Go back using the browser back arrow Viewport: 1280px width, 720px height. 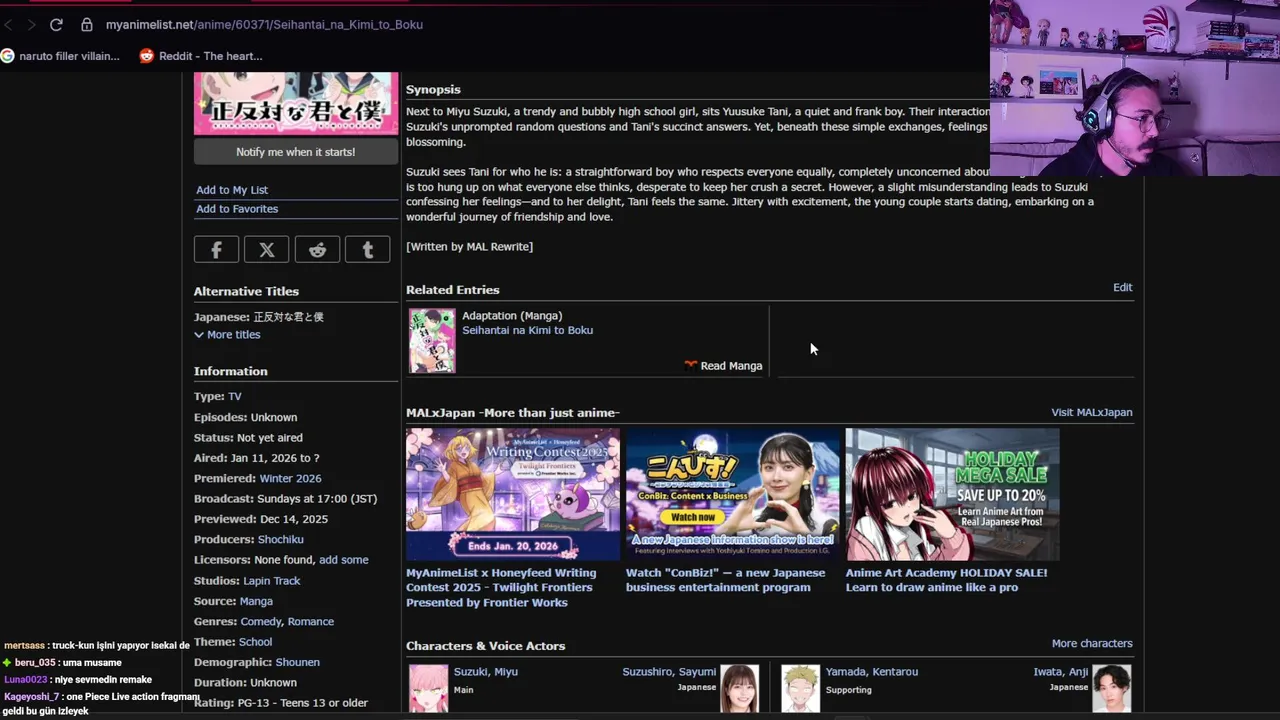point(9,24)
